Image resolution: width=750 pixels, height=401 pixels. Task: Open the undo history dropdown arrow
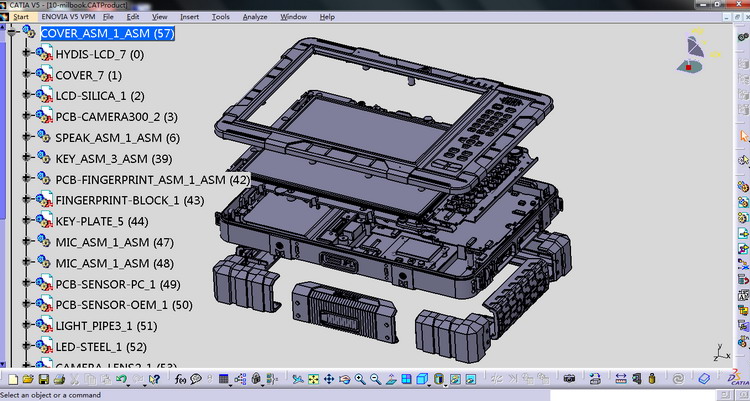point(128,386)
